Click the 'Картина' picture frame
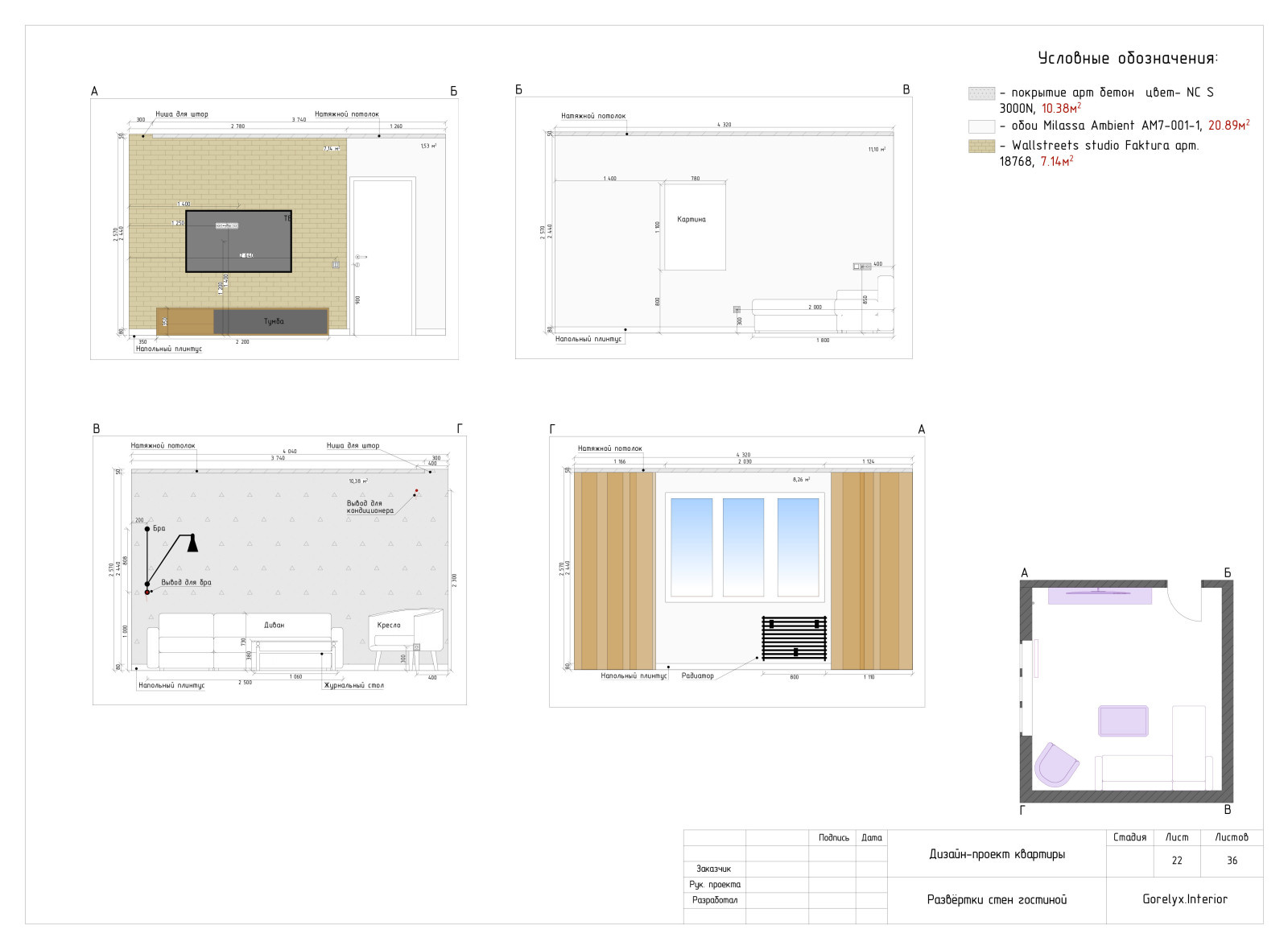 tap(694, 226)
